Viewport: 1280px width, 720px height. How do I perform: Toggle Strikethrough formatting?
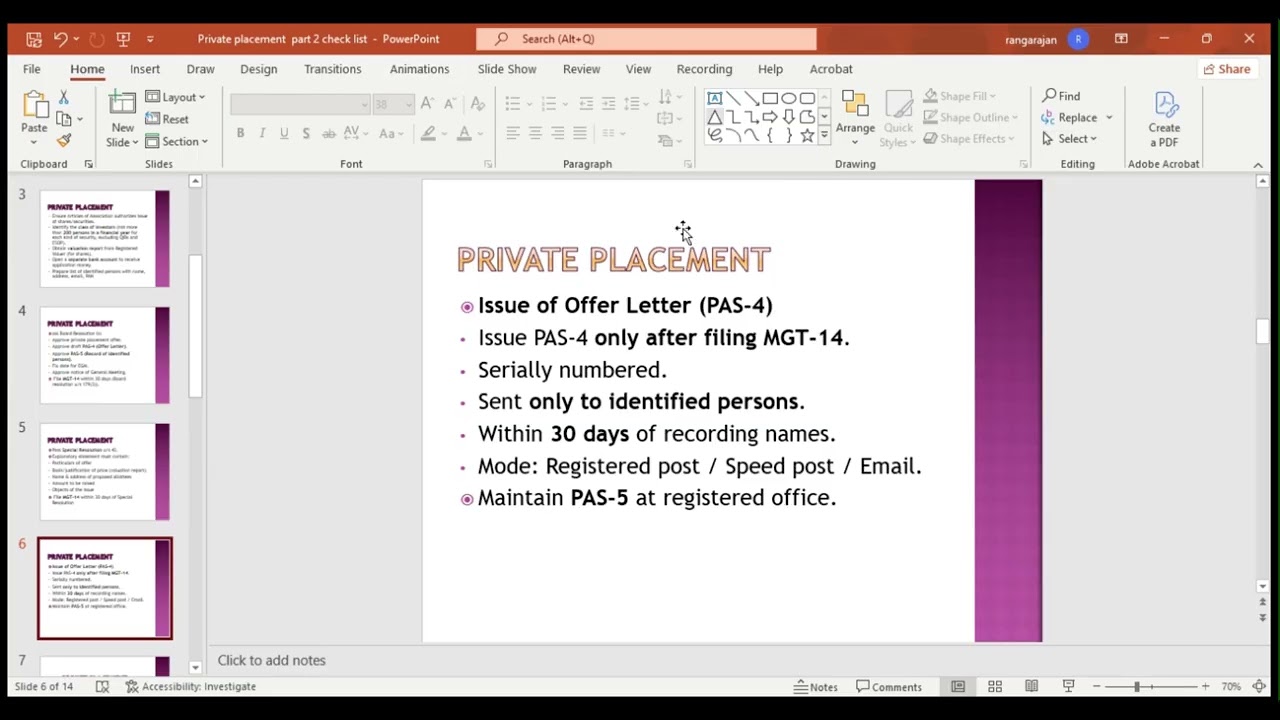tap(328, 133)
